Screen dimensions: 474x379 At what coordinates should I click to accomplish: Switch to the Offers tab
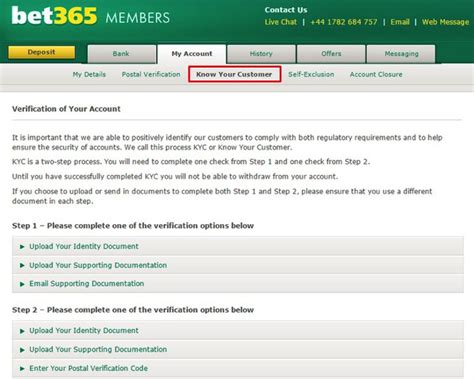[331, 54]
